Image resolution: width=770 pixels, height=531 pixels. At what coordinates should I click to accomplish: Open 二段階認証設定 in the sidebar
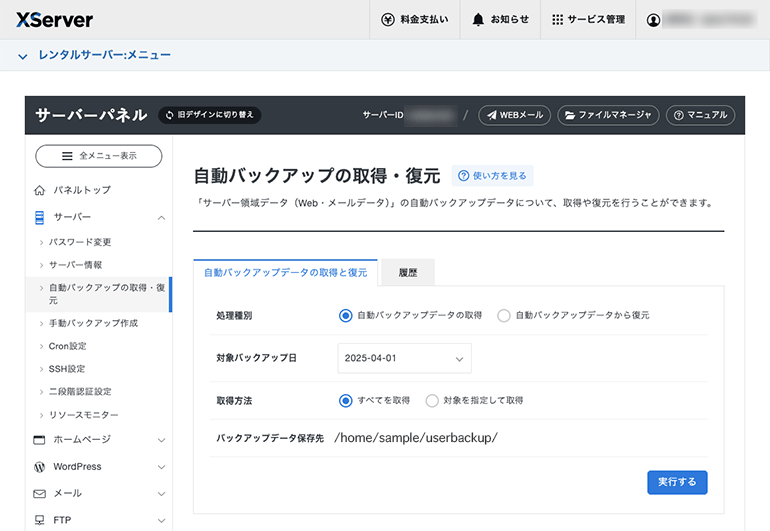(80, 391)
